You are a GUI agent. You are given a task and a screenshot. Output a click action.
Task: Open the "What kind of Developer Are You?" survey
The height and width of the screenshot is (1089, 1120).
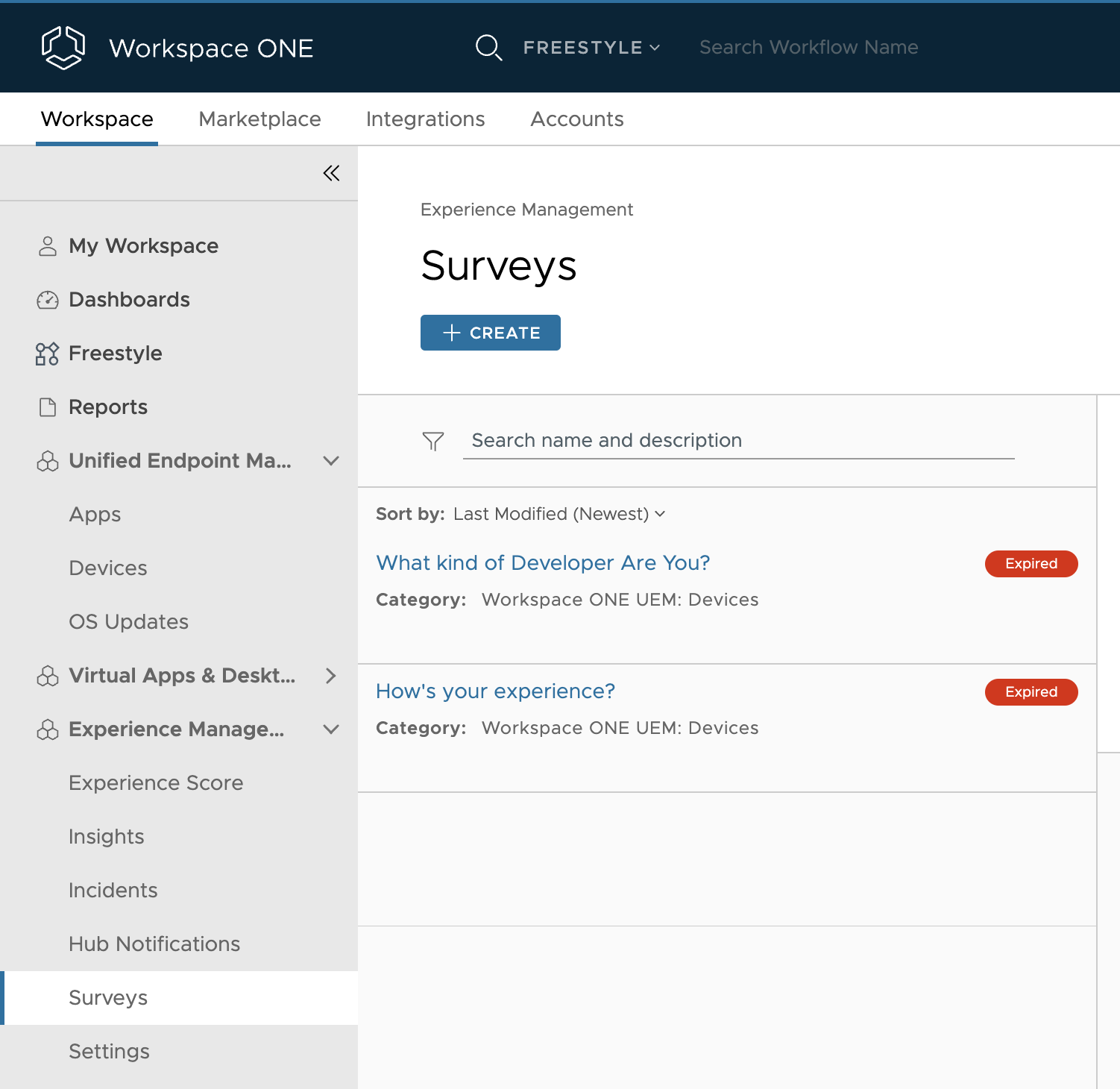tap(542, 563)
